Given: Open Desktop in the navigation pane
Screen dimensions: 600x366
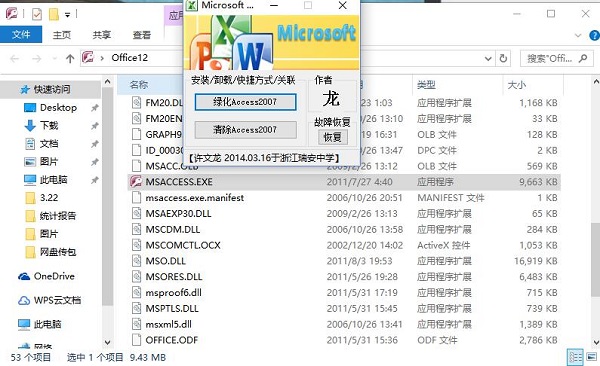Looking at the screenshot, I should point(58,108).
